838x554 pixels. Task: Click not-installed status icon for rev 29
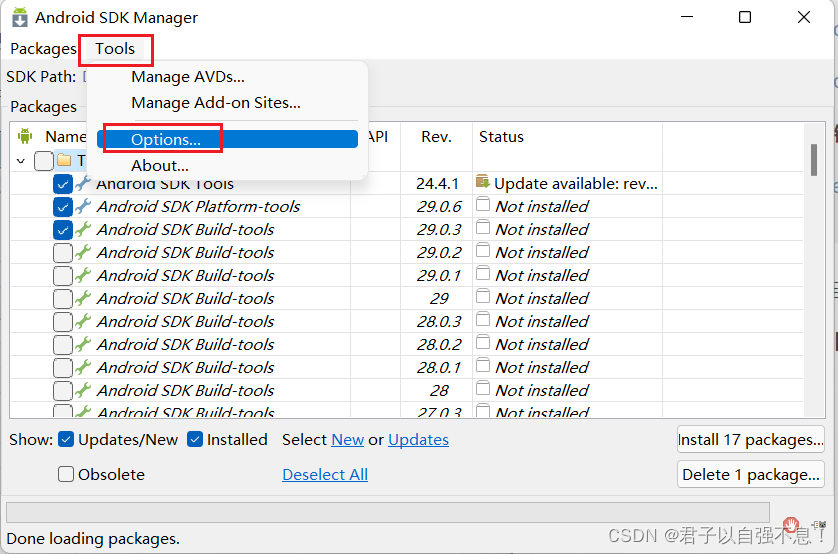point(483,296)
